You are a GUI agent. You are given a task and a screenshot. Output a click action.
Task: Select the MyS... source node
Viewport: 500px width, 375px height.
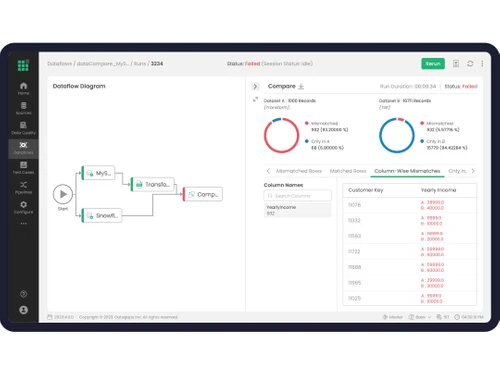(98, 173)
